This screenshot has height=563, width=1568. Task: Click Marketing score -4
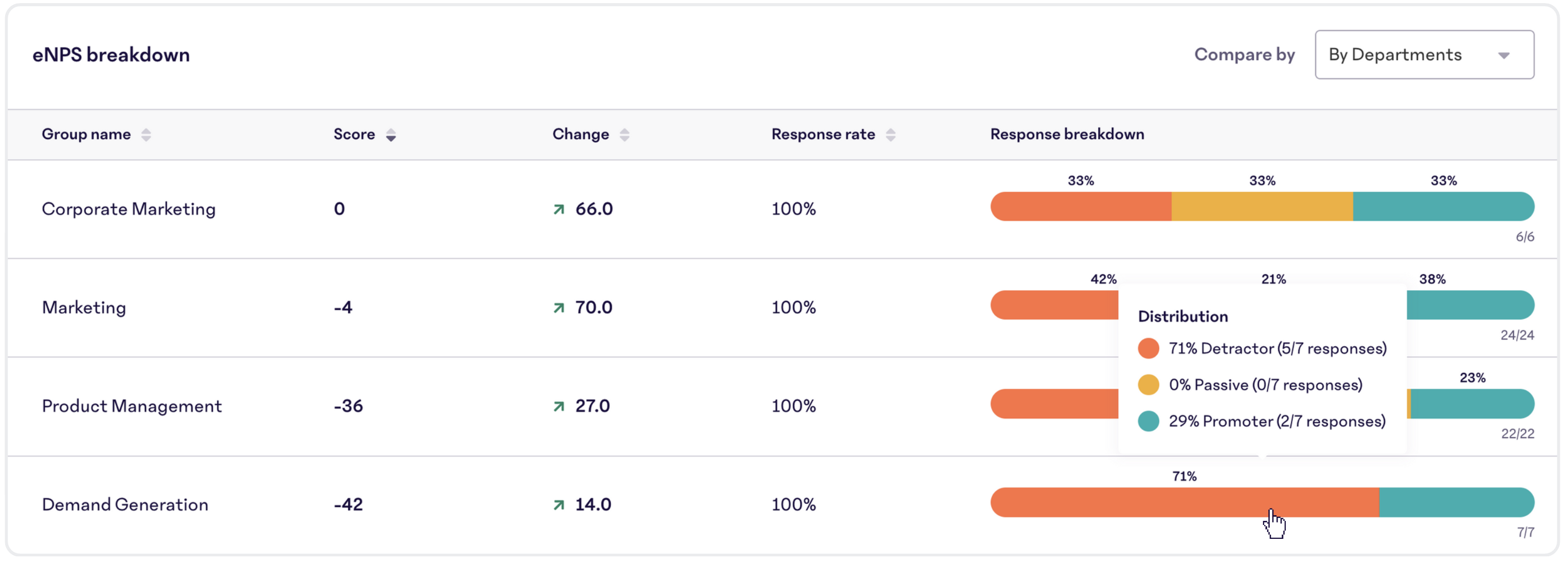pos(343,308)
